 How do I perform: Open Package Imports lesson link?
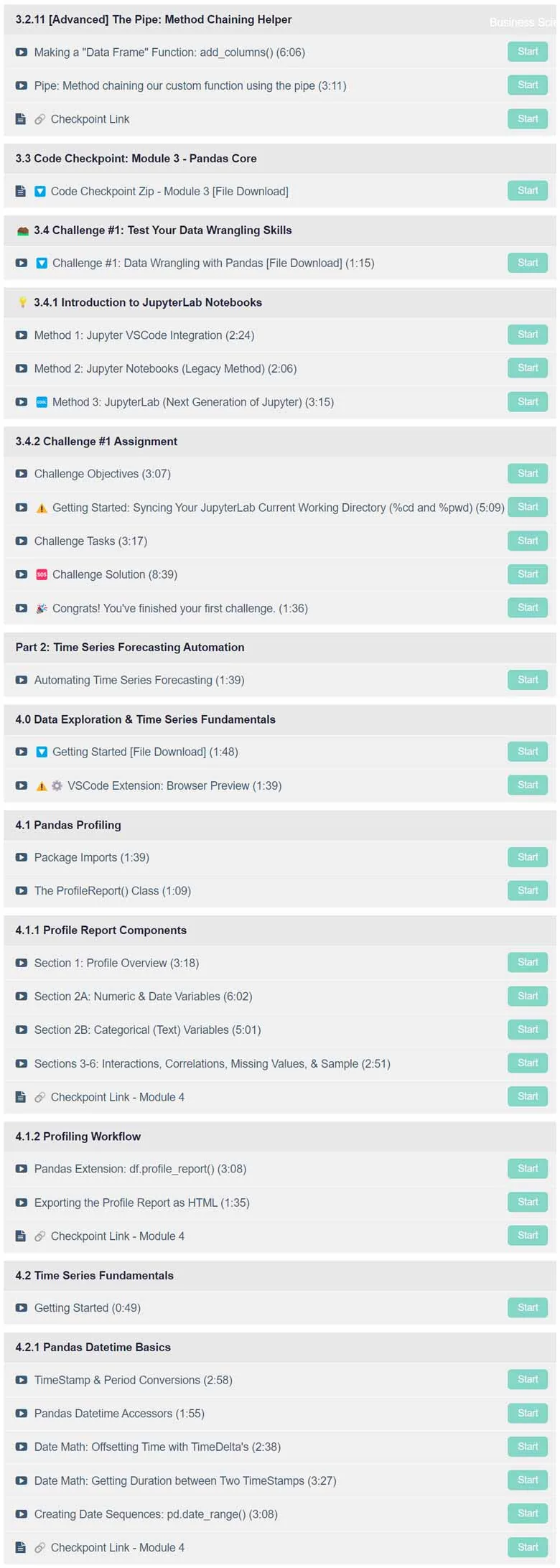click(x=92, y=857)
